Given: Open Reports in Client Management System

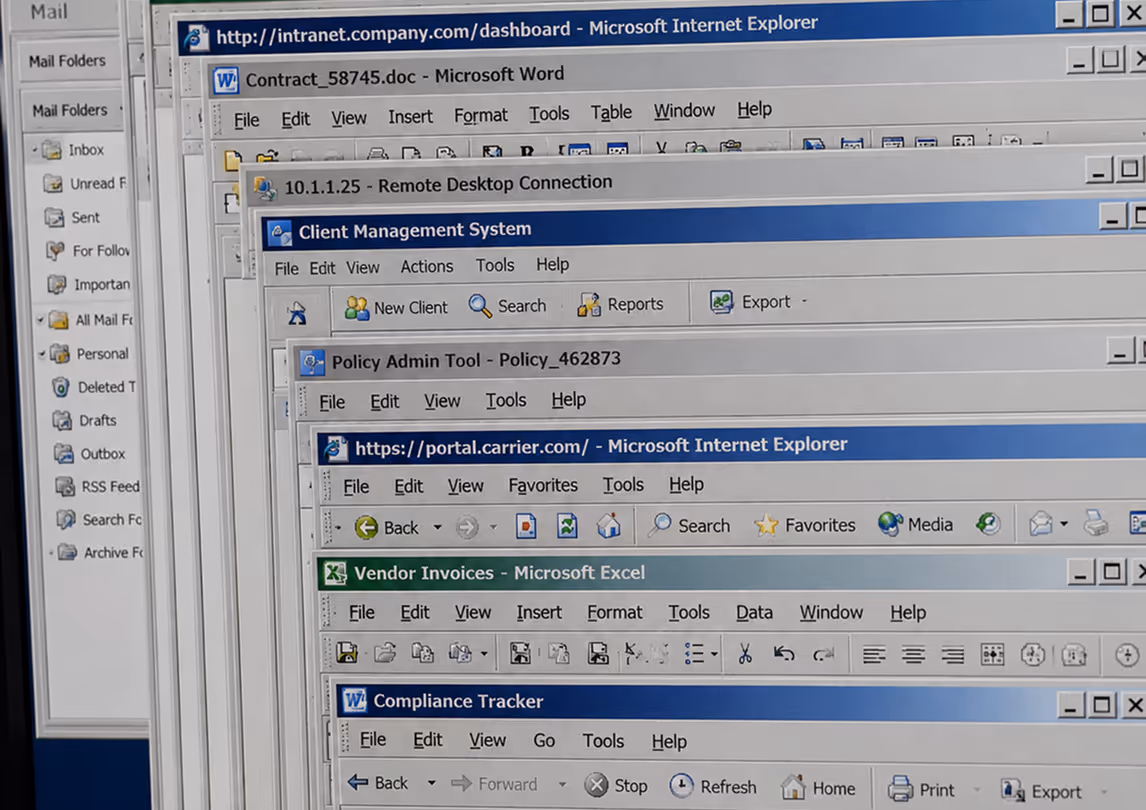Looking at the screenshot, I should 621,304.
